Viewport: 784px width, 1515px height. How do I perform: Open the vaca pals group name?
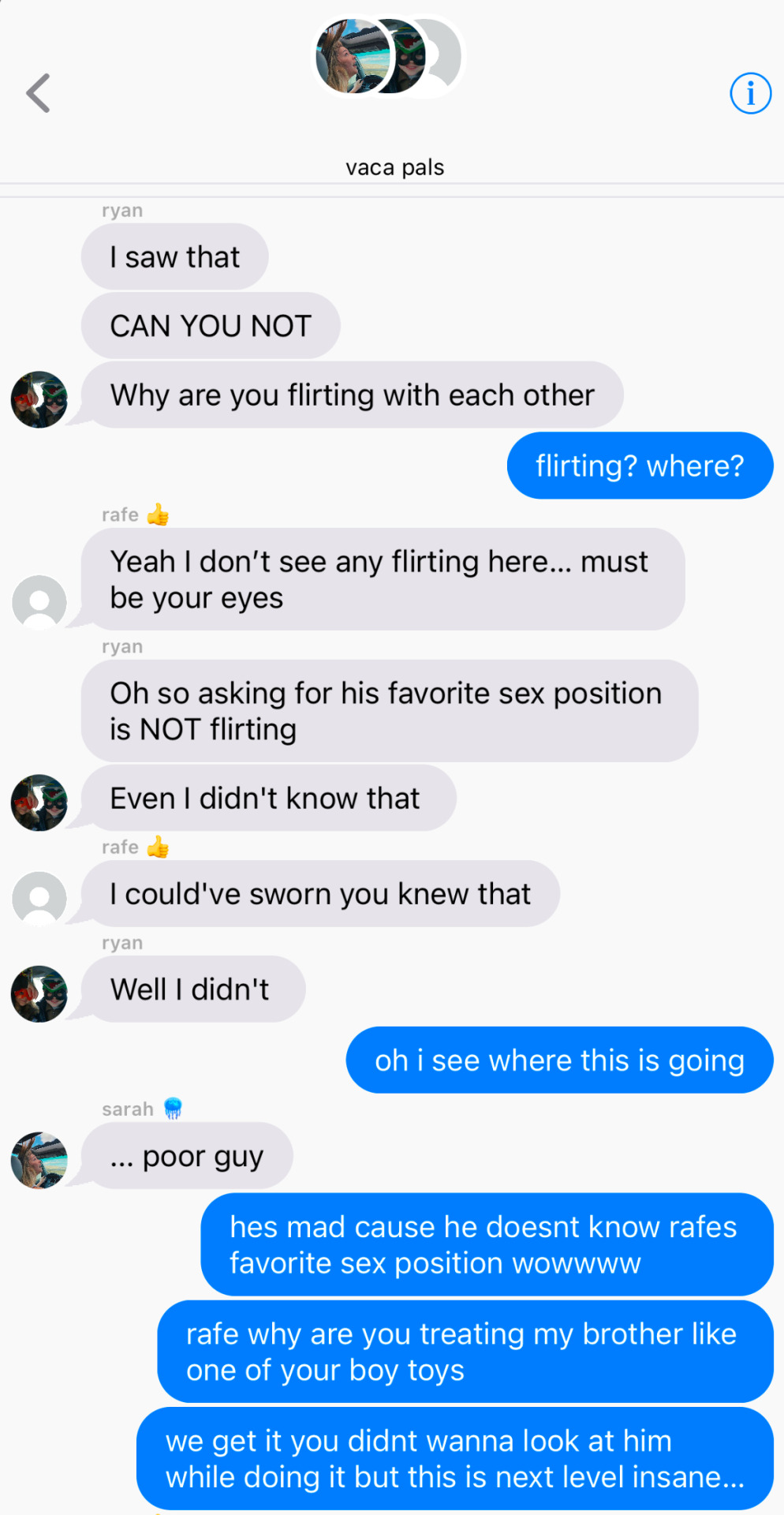pos(394,167)
